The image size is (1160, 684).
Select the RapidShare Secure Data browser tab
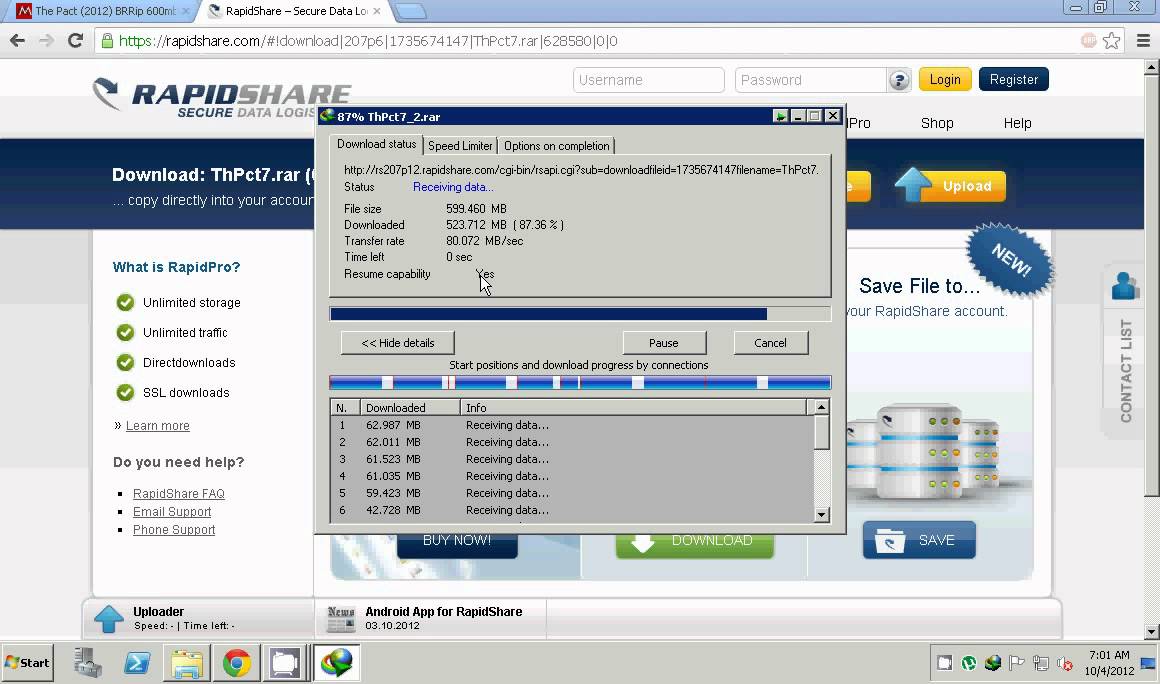(x=294, y=11)
